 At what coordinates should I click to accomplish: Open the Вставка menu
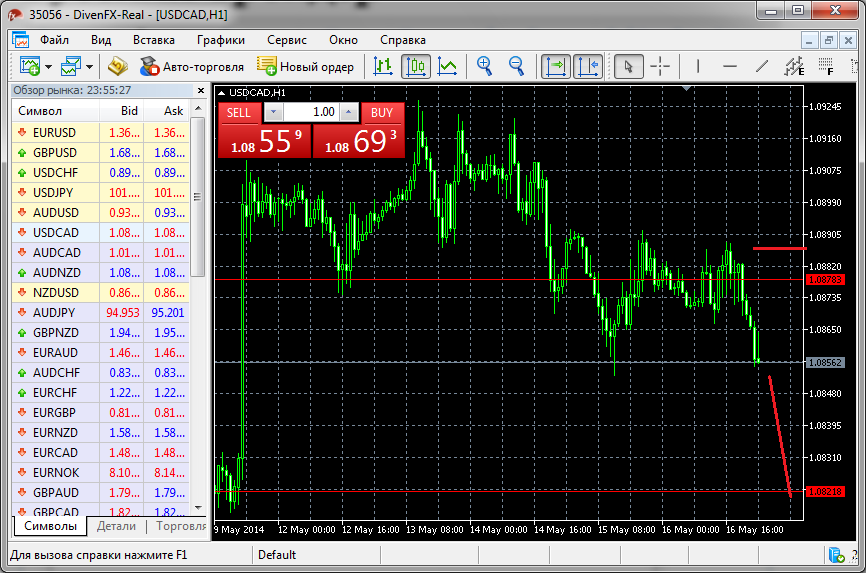154,40
